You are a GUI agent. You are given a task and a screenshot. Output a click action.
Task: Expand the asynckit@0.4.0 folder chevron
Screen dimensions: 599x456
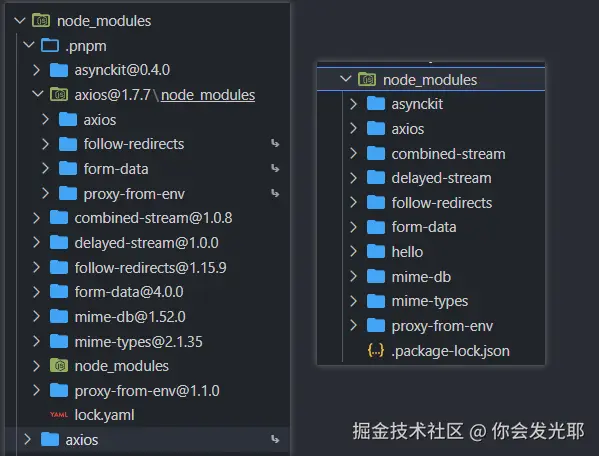coord(36,70)
